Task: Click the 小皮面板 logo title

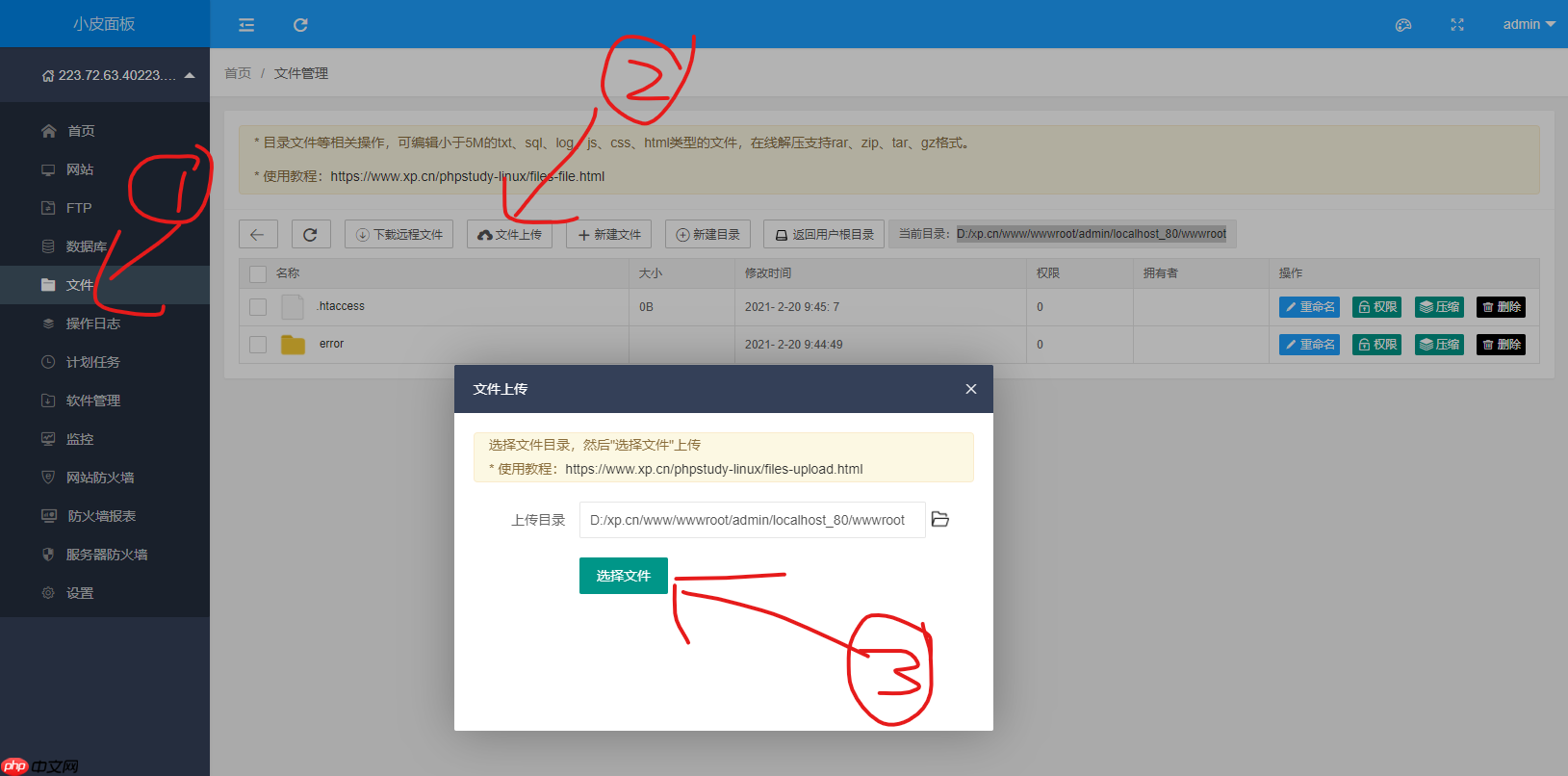Action: click(x=104, y=24)
